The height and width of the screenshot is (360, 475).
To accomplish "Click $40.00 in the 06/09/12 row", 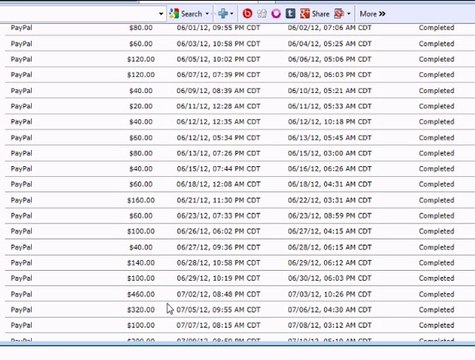I will (x=141, y=91).
